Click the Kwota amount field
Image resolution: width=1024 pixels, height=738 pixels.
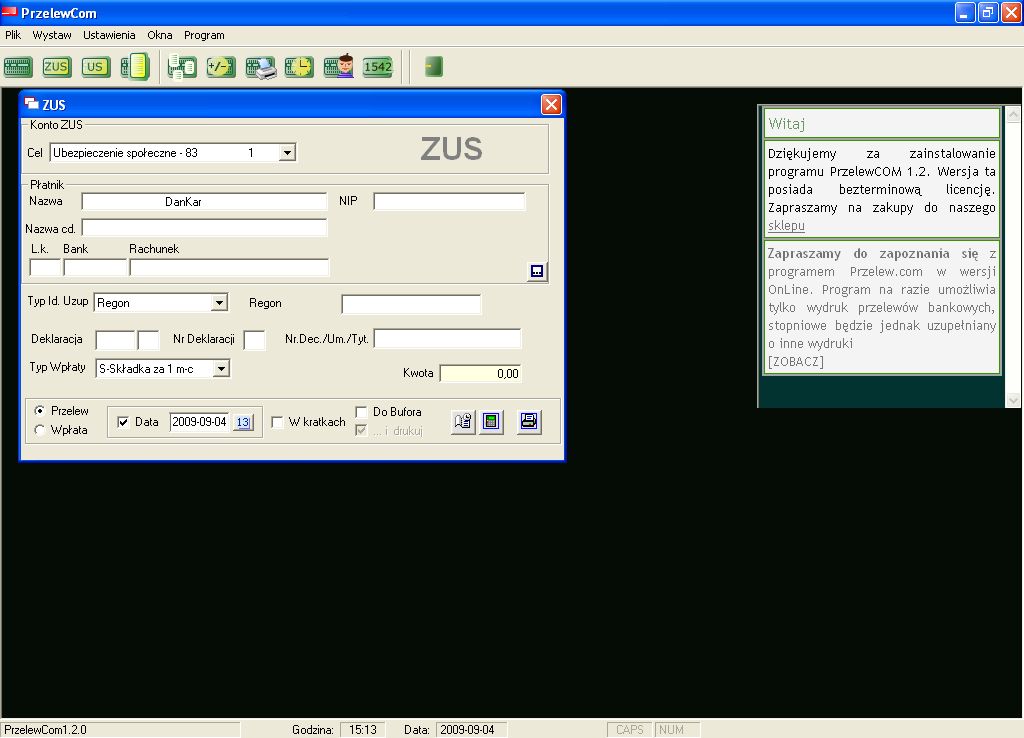pos(481,374)
